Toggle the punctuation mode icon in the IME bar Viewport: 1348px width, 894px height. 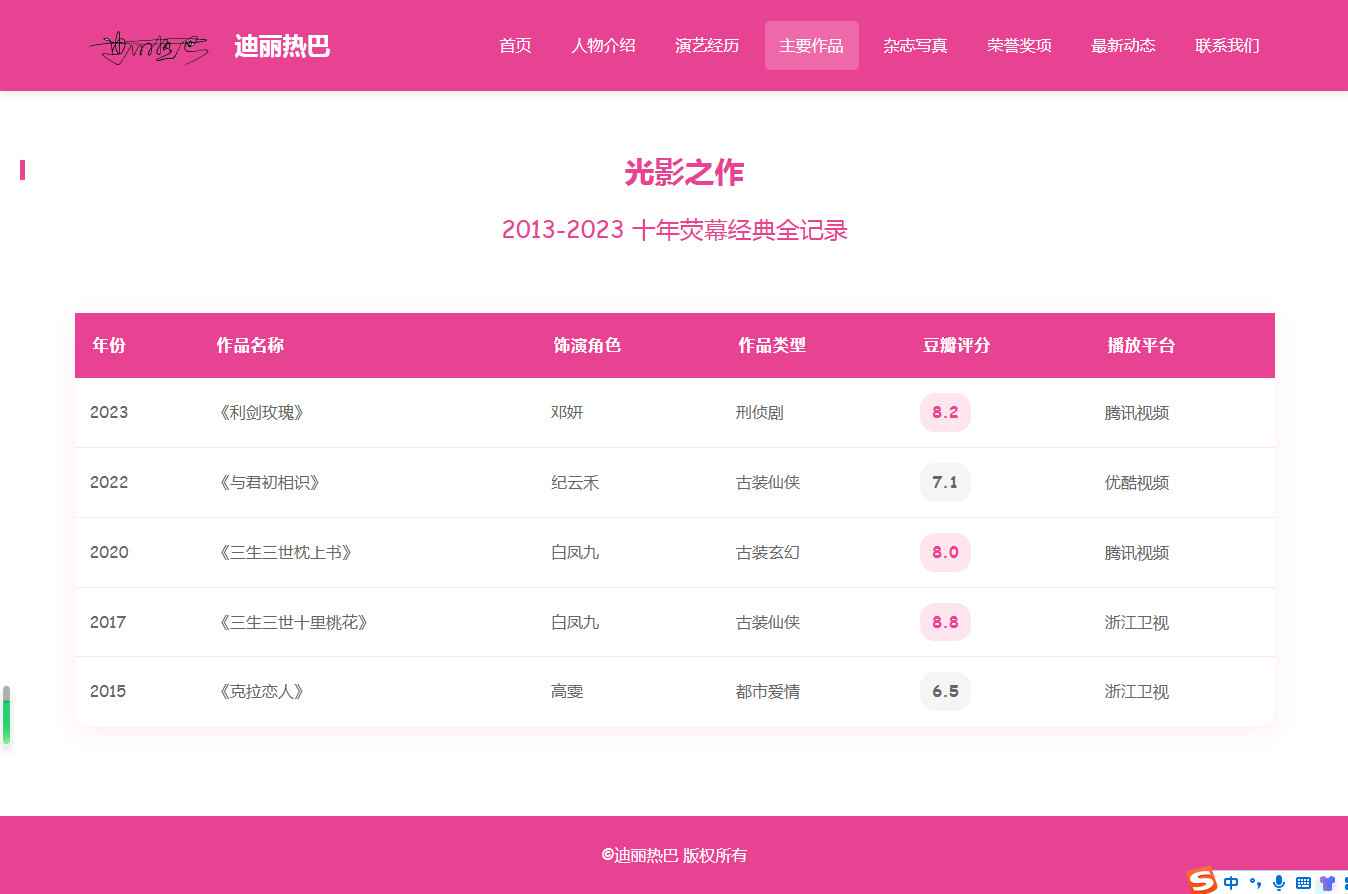1255,882
